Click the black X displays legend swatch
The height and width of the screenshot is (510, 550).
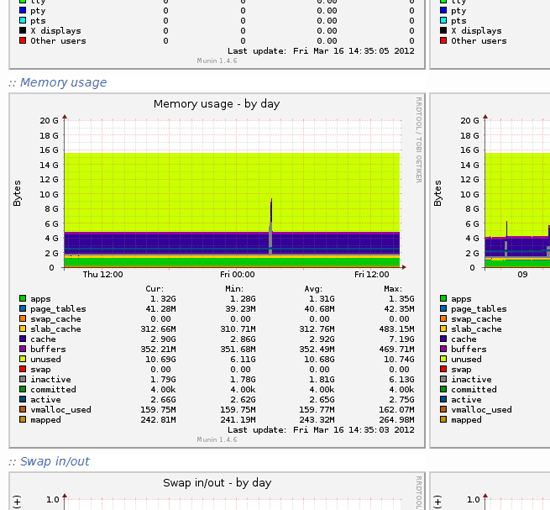[22, 31]
